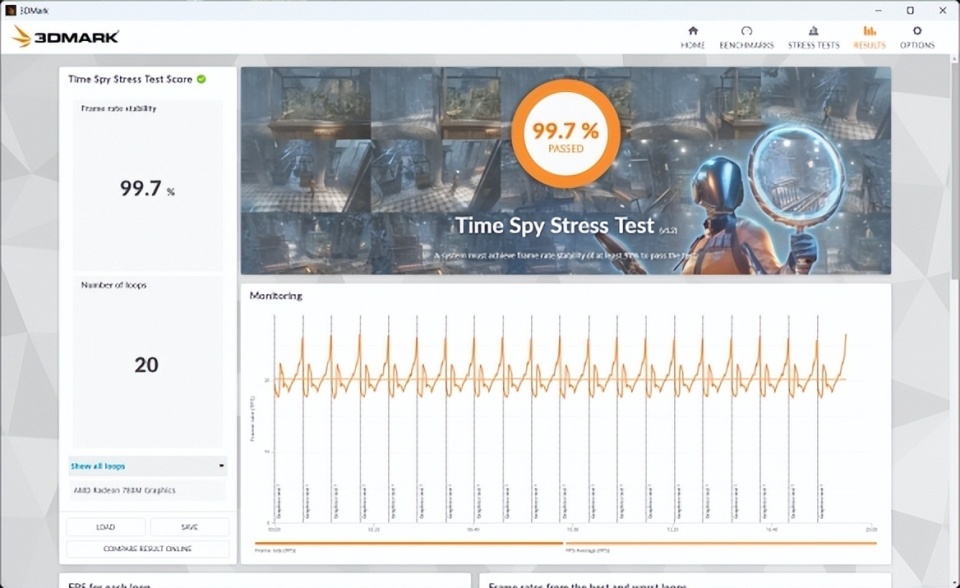The height and width of the screenshot is (588, 960).
Task: Click the dropdown arrow next to Show all loops
Action: click(x=220, y=466)
